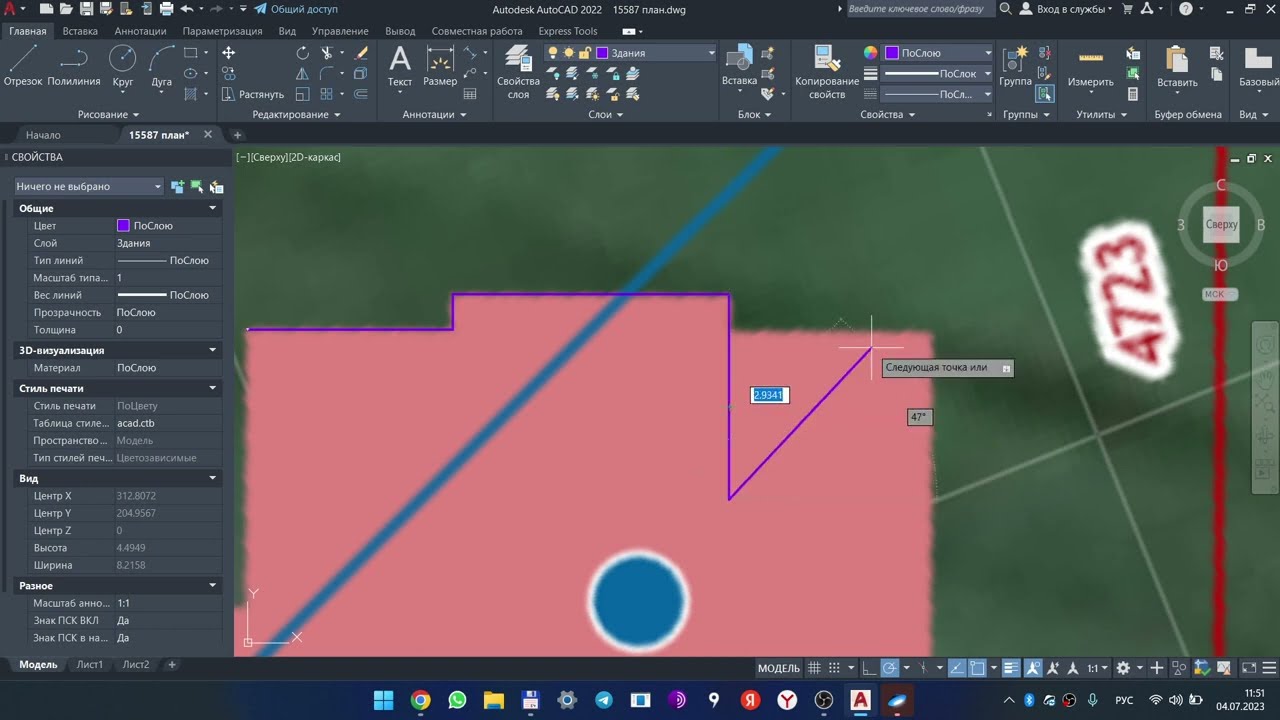The image size is (1280, 720).
Task: Click the calculator icon in Утилиты
Action: (x=1133, y=94)
